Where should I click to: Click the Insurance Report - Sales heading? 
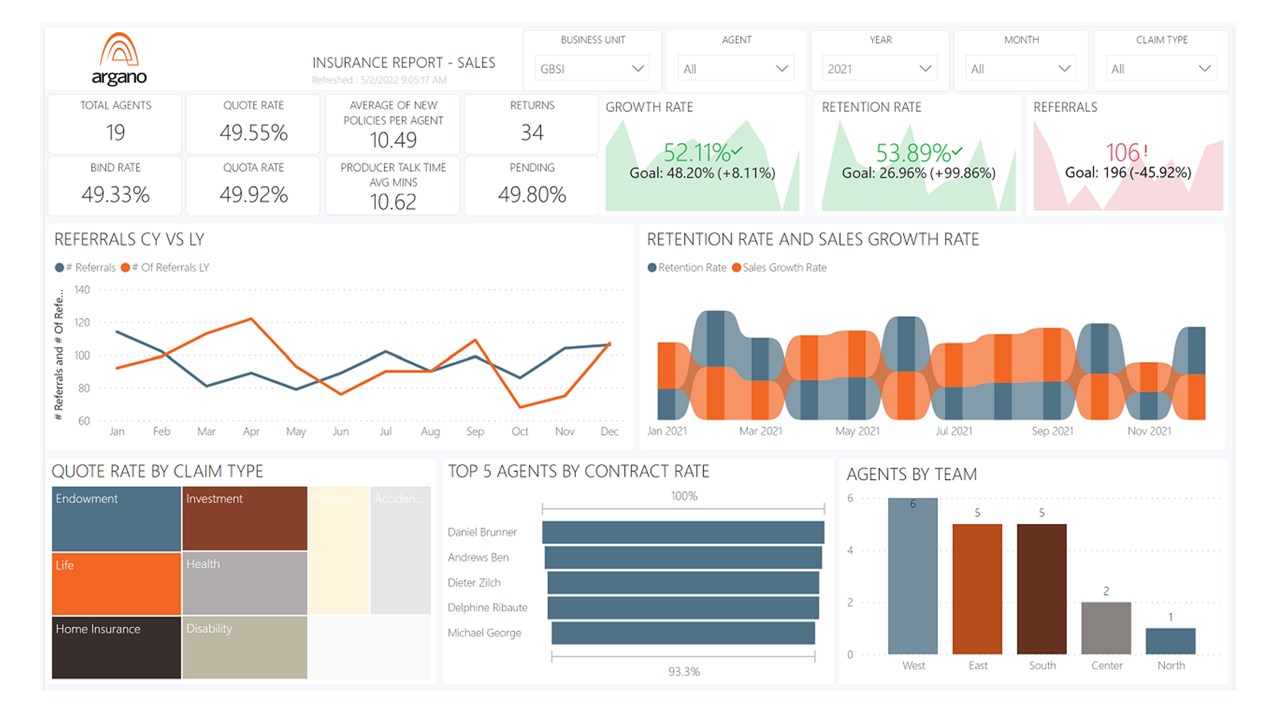[x=404, y=62]
